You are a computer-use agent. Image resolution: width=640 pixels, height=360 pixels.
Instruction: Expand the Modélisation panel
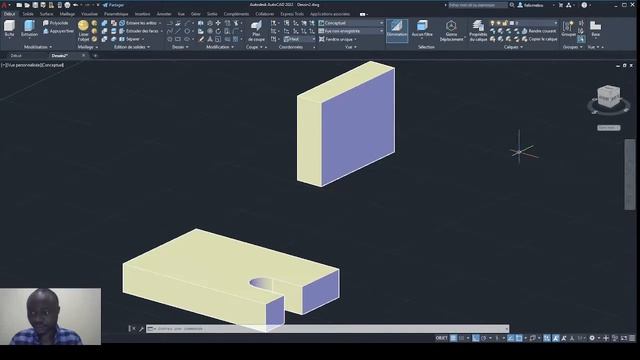pyautogui.click(x=38, y=47)
